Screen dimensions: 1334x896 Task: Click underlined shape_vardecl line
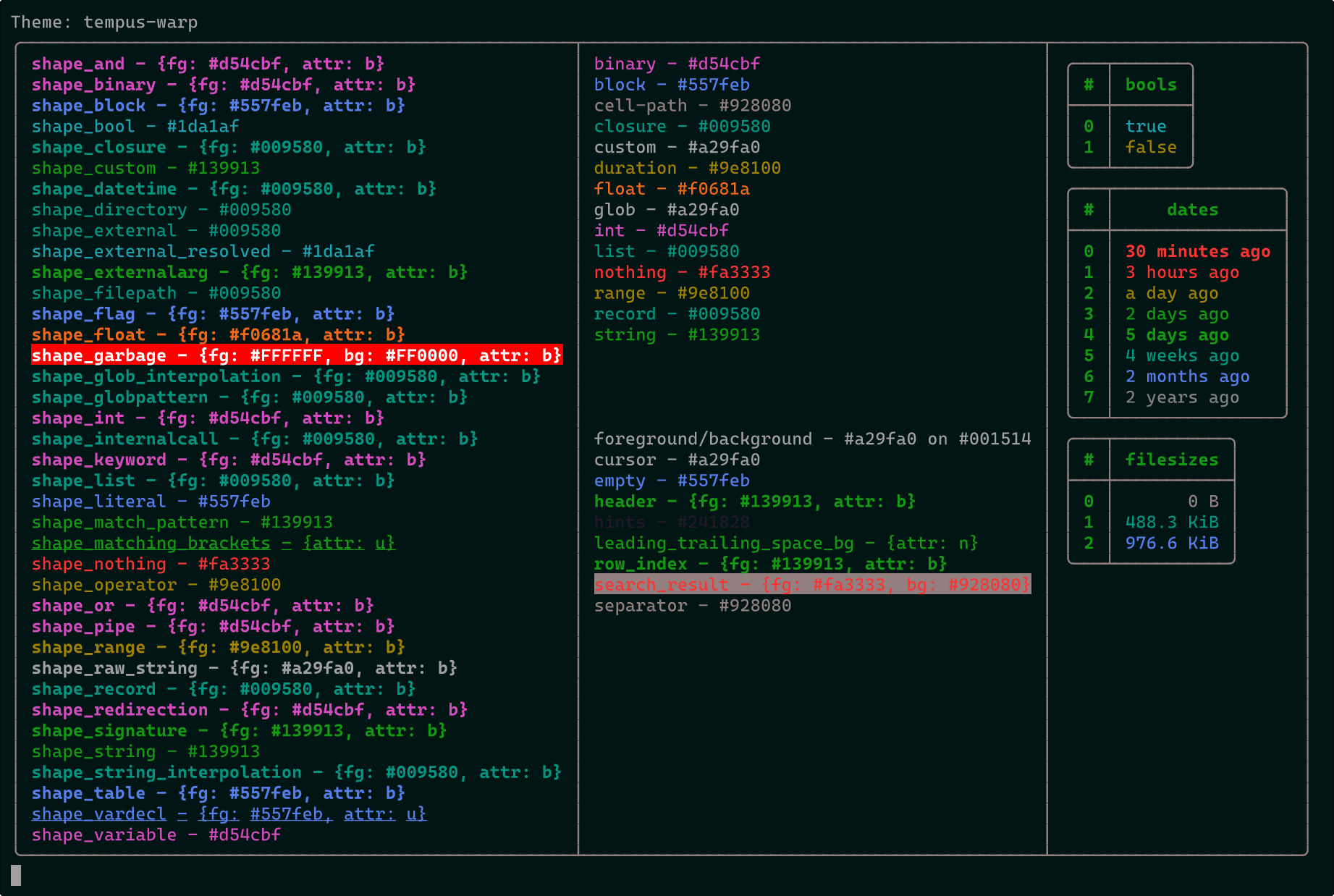(x=229, y=814)
